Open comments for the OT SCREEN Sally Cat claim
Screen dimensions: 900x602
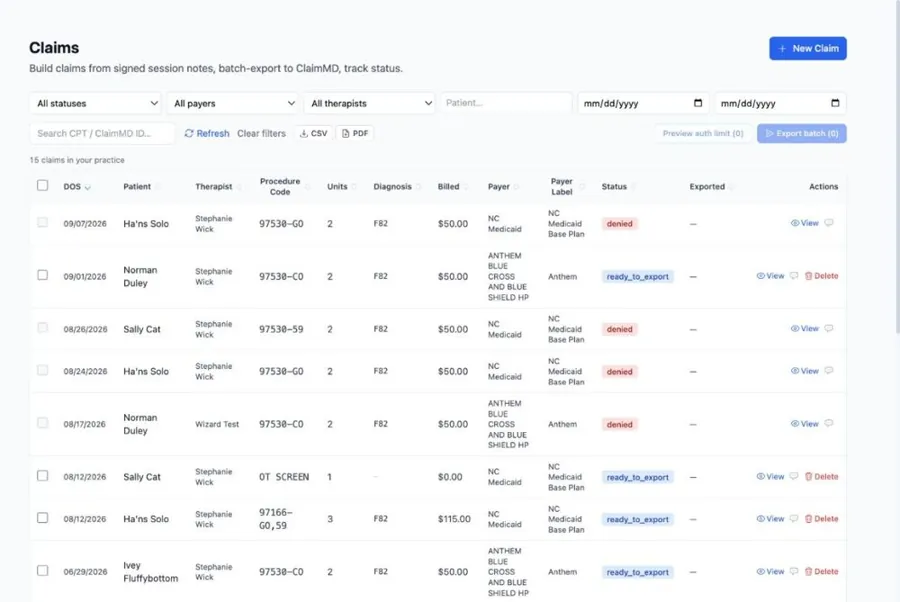tap(794, 476)
